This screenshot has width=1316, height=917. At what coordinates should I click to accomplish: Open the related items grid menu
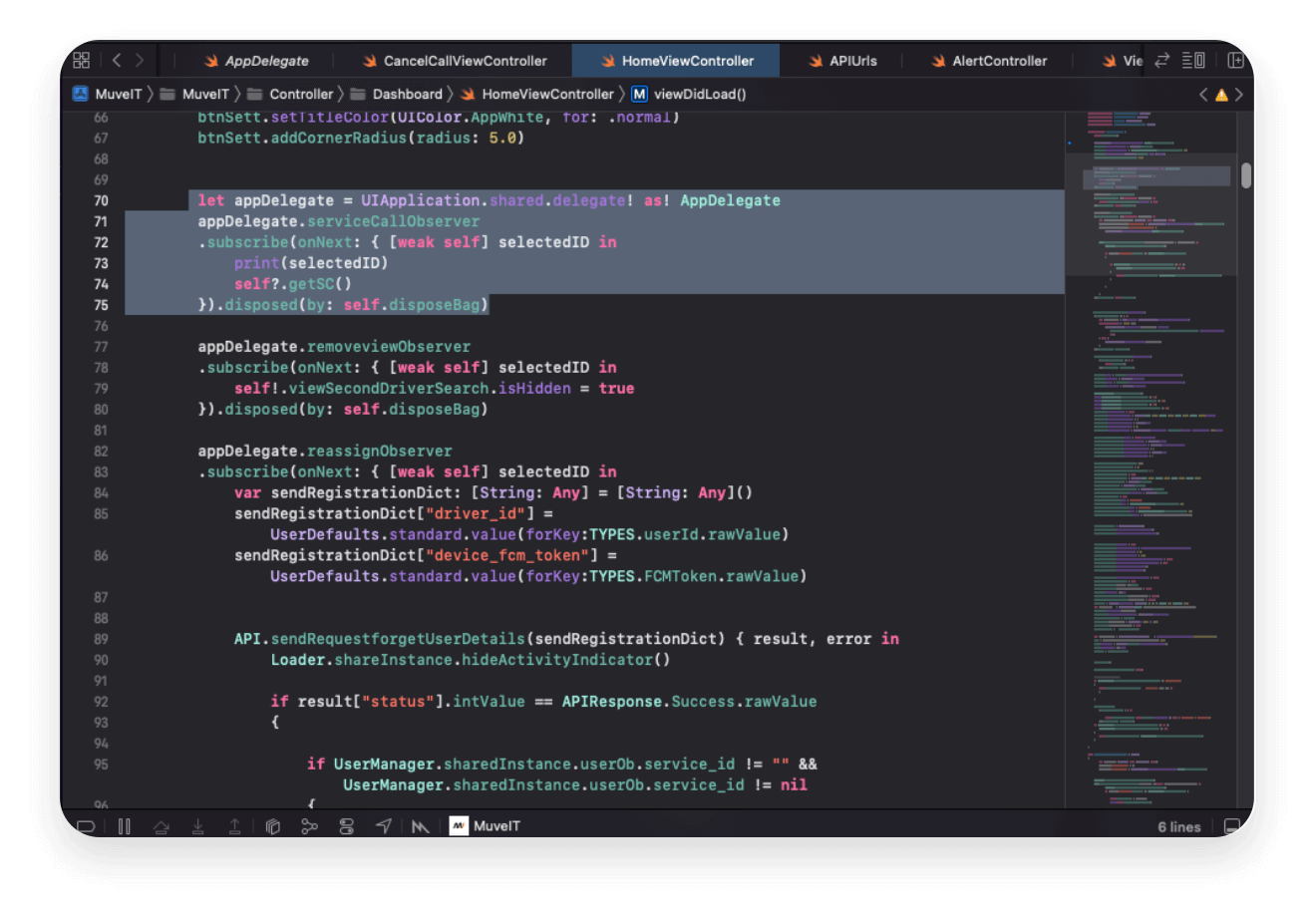(82, 61)
